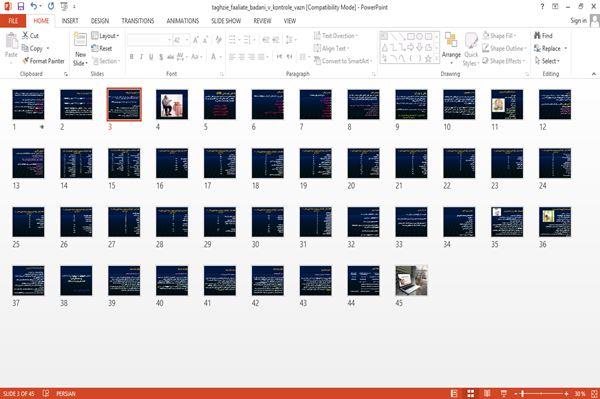
Task: Open the FILE tab
Action: (x=13, y=21)
